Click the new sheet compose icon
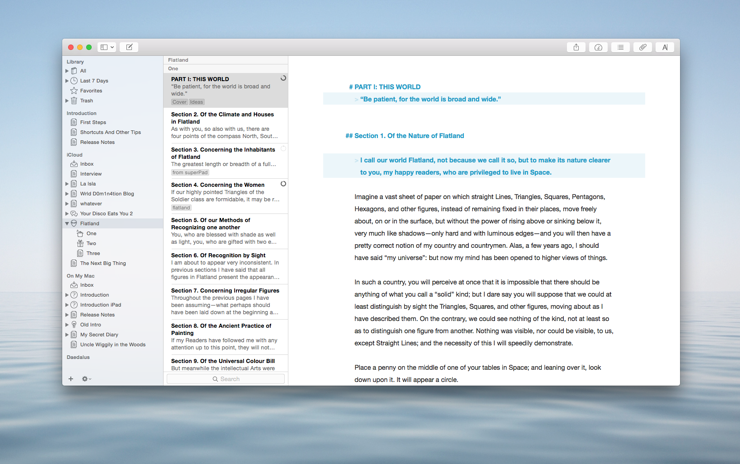 click(129, 47)
